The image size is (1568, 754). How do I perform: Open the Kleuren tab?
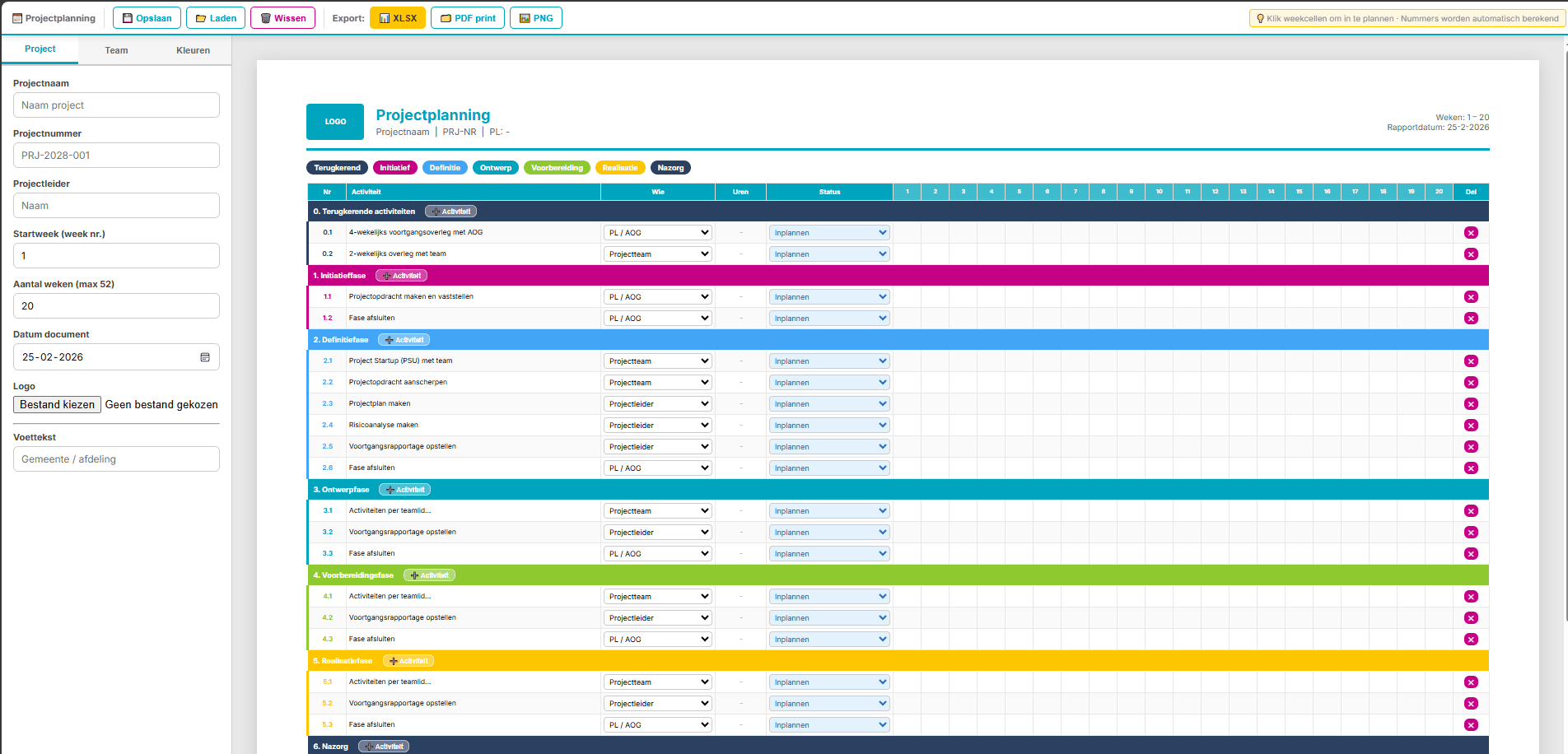pyautogui.click(x=193, y=50)
